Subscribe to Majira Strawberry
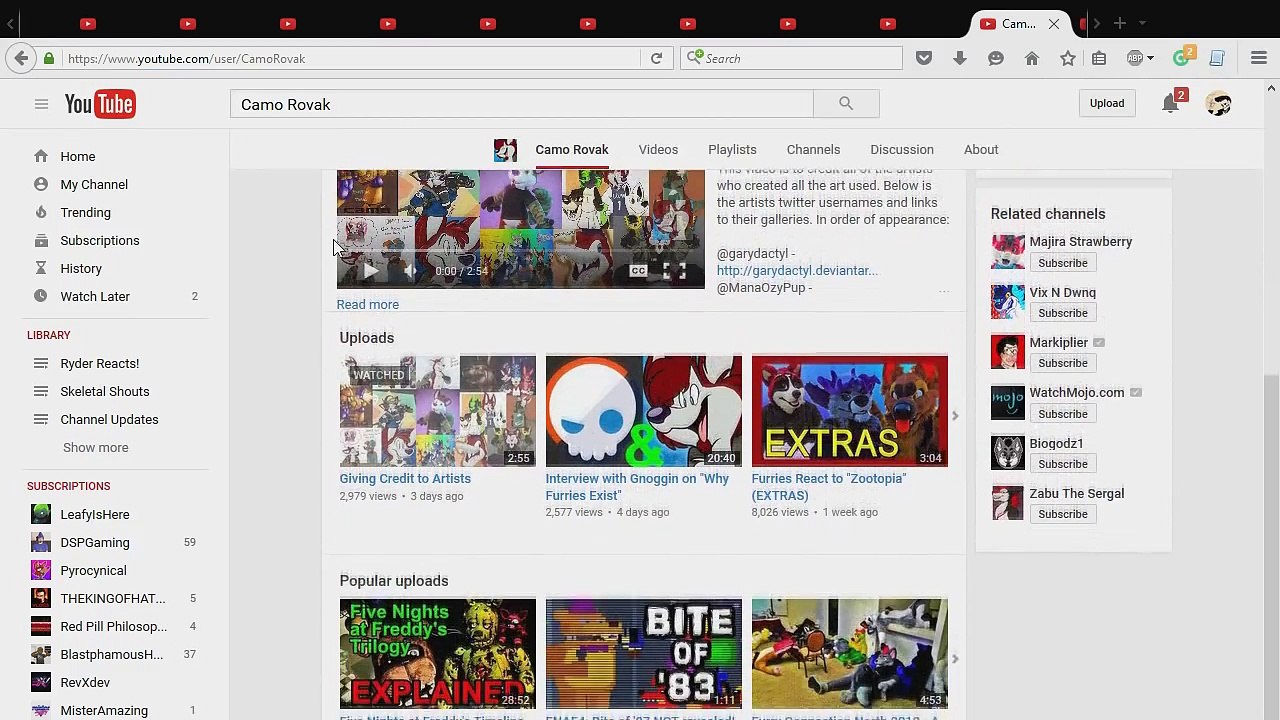1280x720 pixels. pos(1062,263)
